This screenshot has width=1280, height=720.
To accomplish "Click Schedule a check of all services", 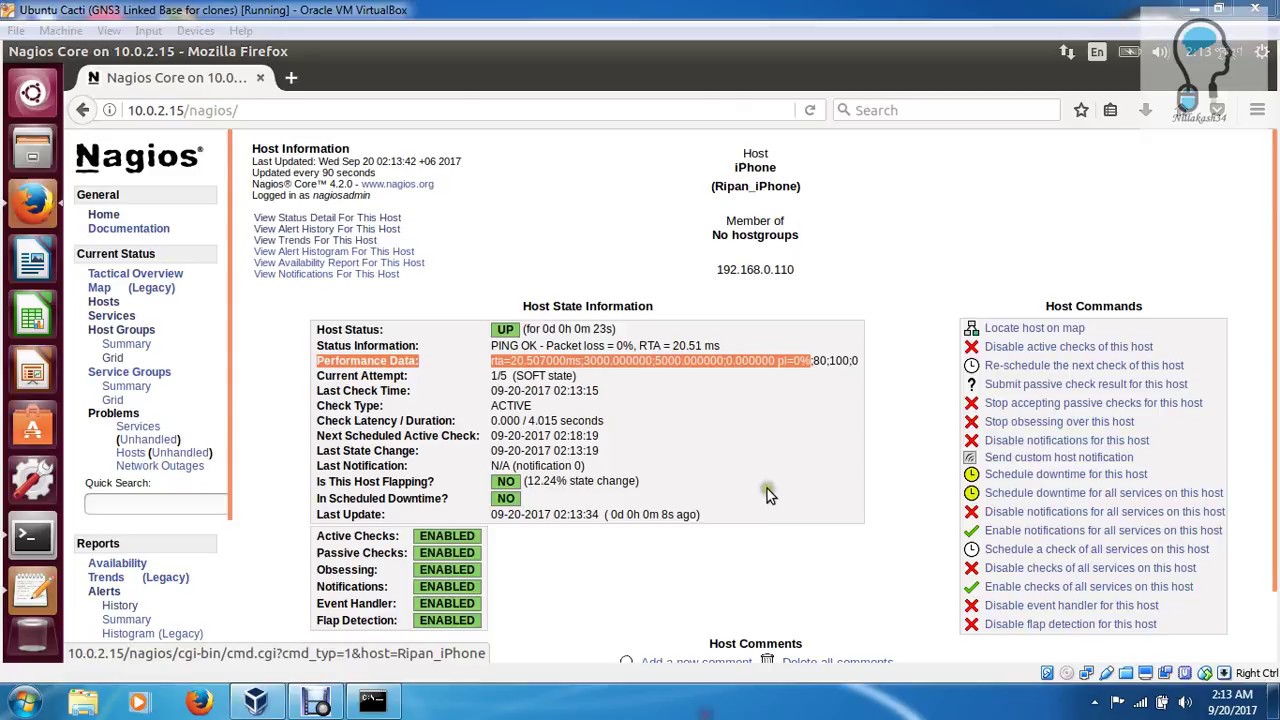I will 1096,549.
